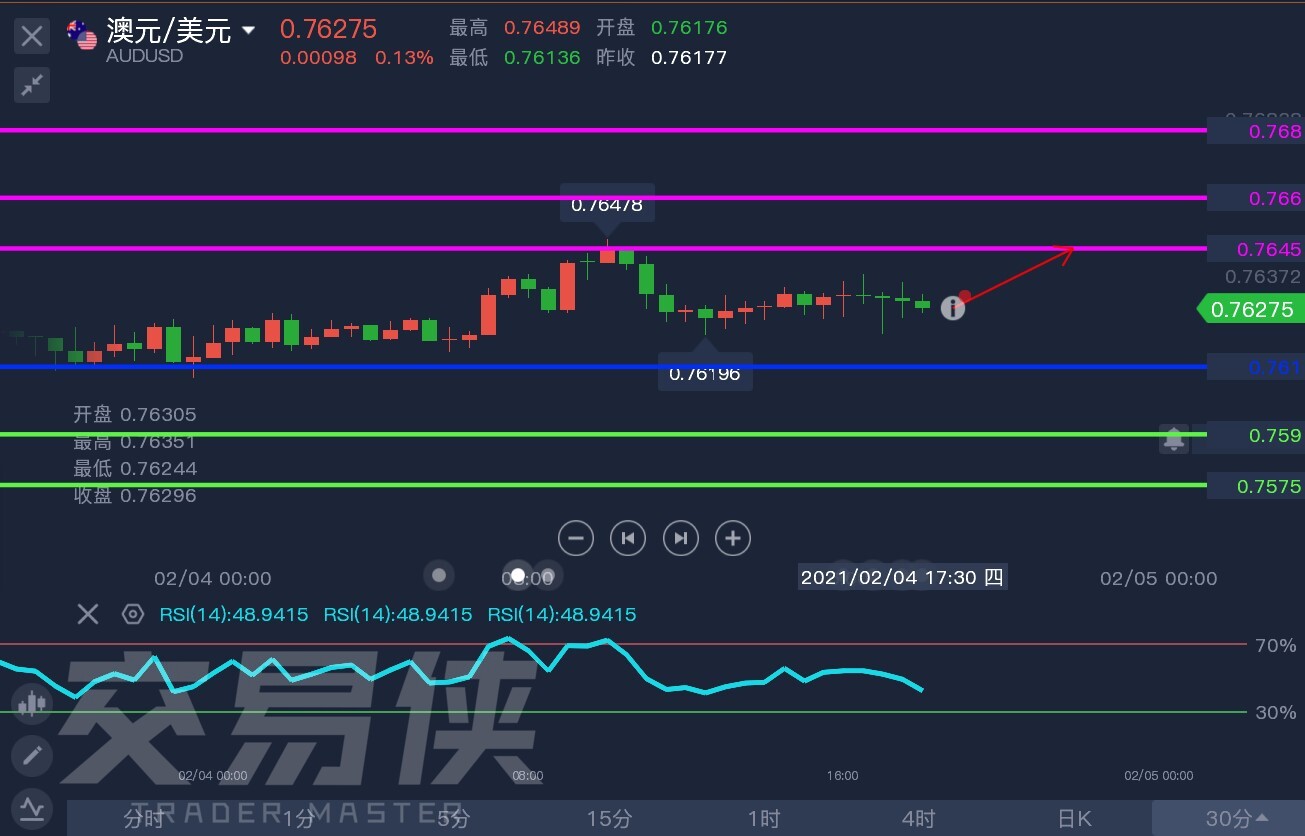Click the 0.76196 low price callout
Image resolution: width=1305 pixels, height=836 pixels.
(x=705, y=374)
